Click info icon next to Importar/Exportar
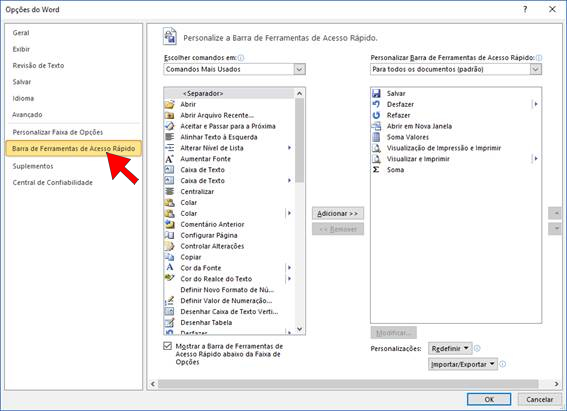 tap(502, 364)
